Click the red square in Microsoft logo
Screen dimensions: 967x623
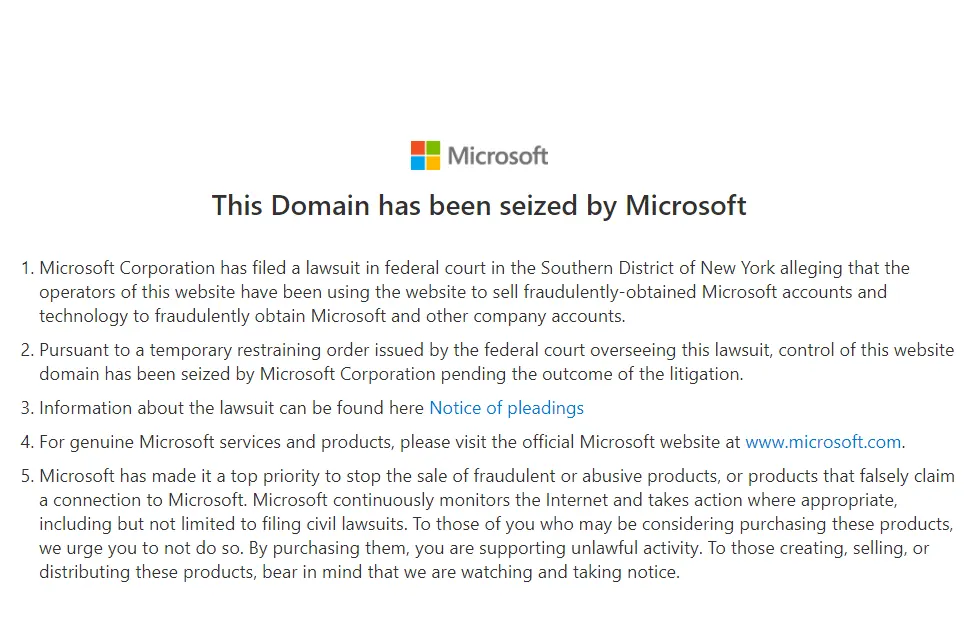(418, 148)
